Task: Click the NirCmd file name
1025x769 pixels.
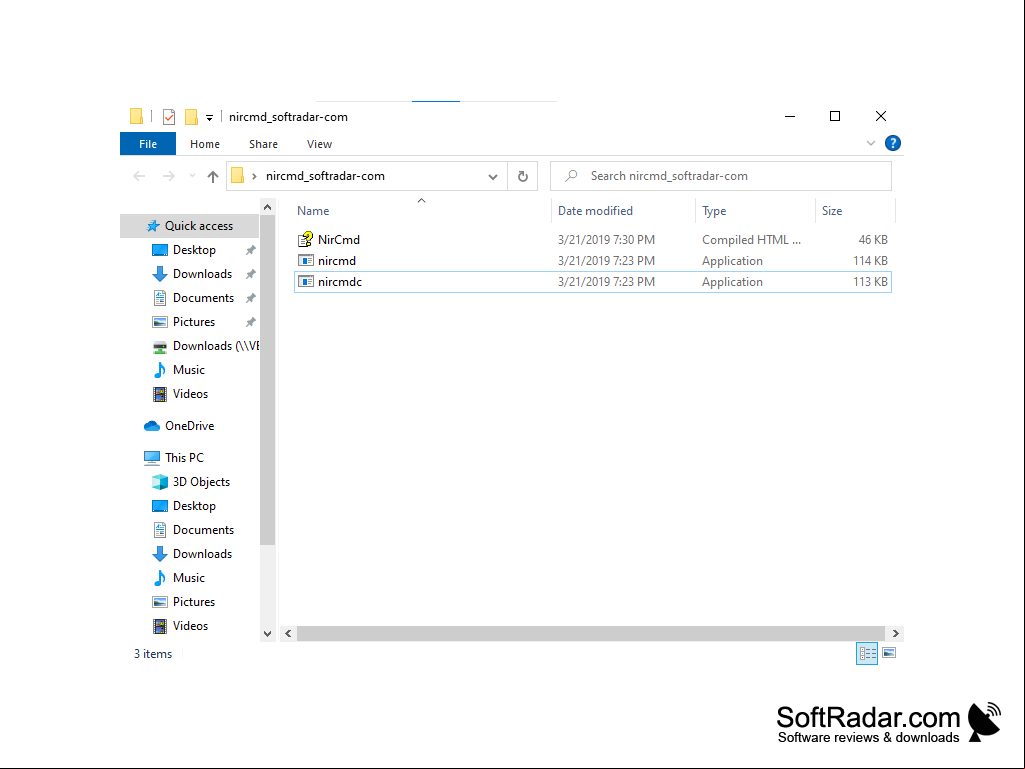Action: [x=339, y=240]
